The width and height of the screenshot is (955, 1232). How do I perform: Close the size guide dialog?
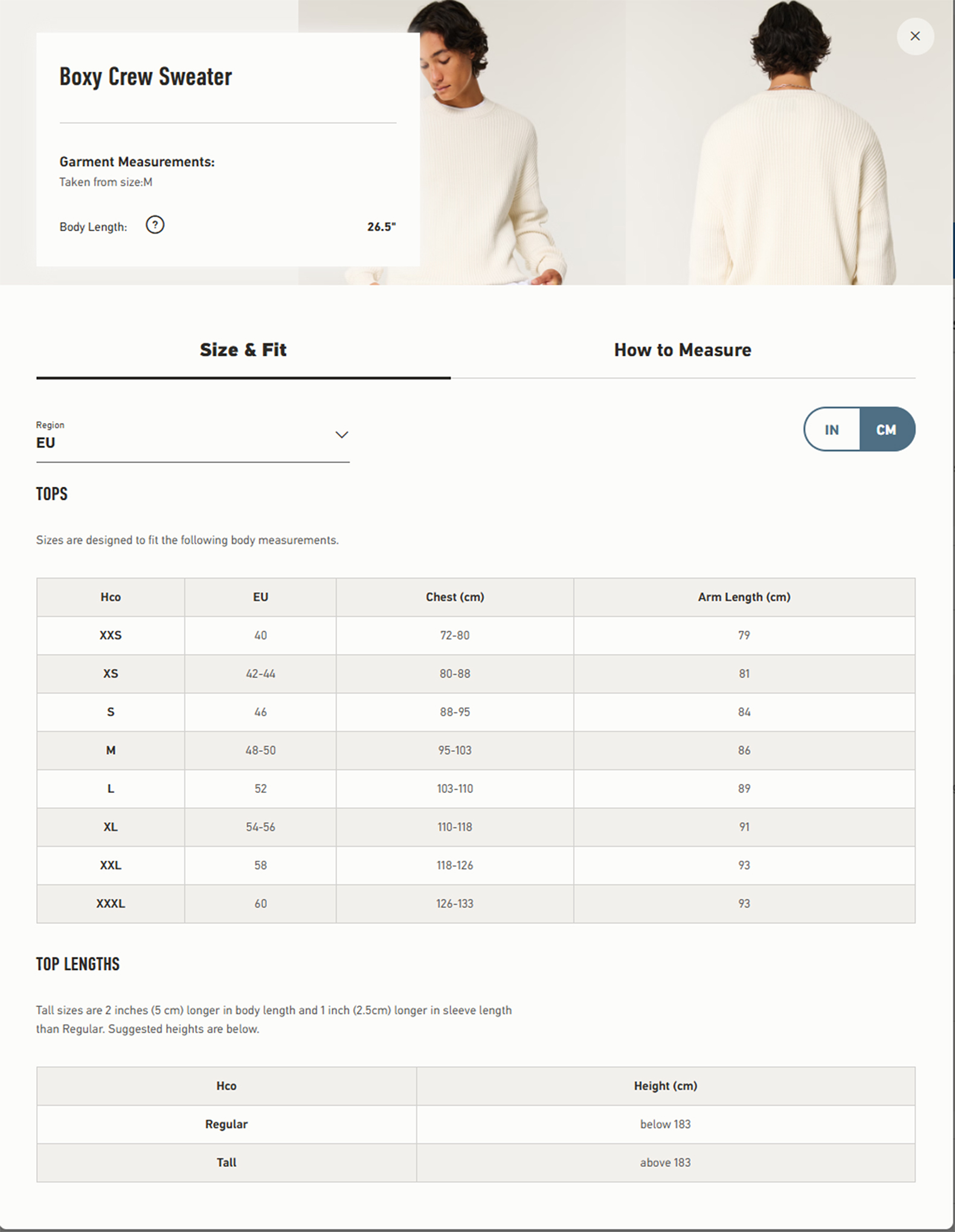tap(915, 36)
